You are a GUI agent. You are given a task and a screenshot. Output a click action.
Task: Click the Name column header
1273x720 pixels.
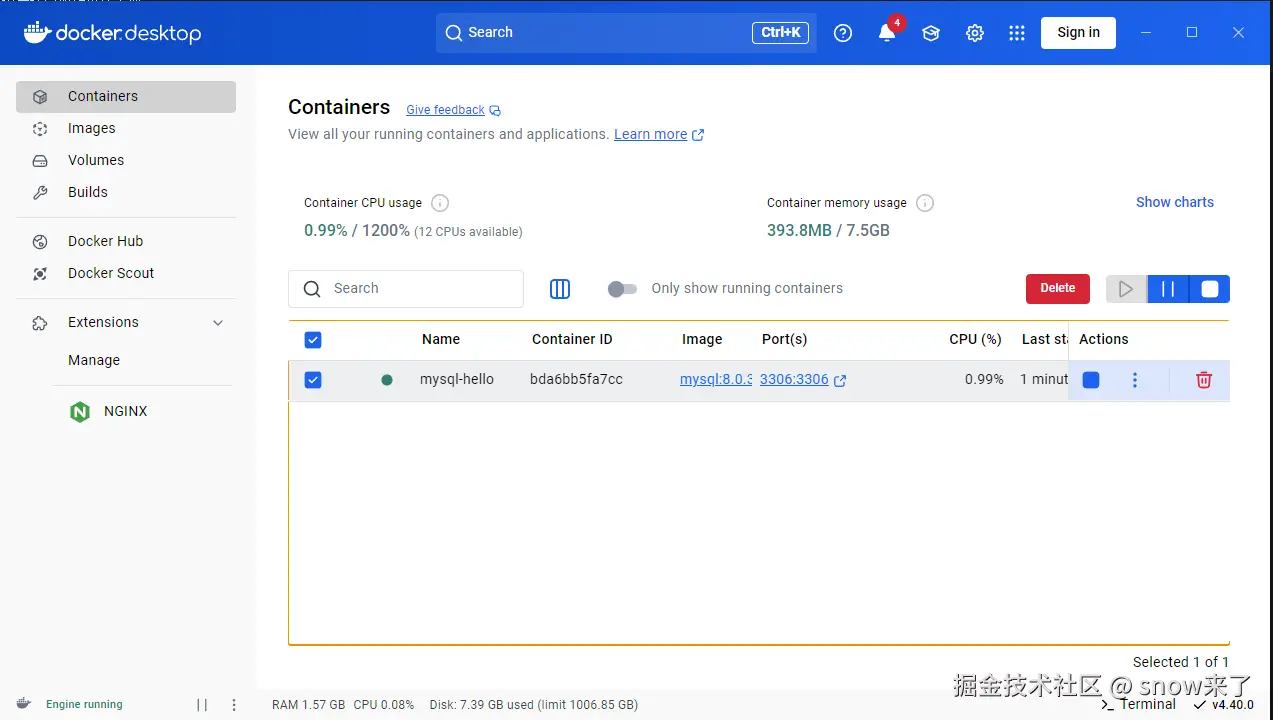(441, 340)
